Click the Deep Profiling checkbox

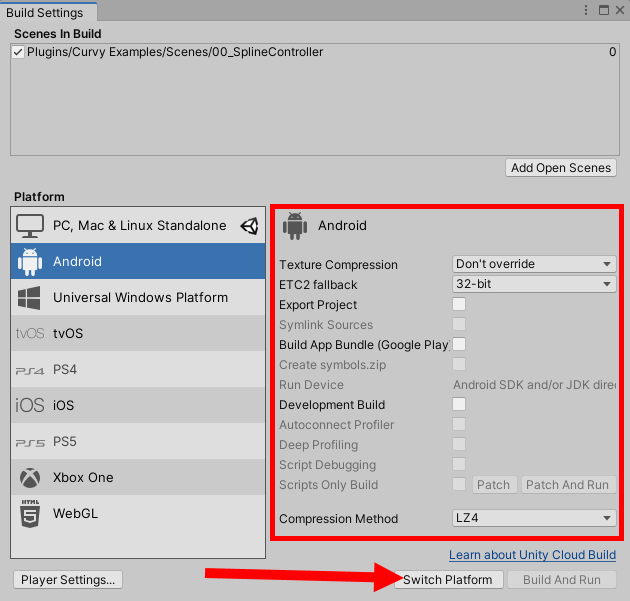459,444
